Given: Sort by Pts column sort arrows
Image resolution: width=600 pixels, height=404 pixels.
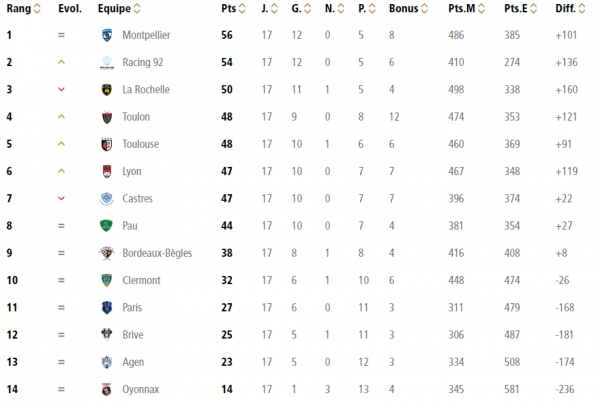Looking at the screenshot, I should [242, 8].
